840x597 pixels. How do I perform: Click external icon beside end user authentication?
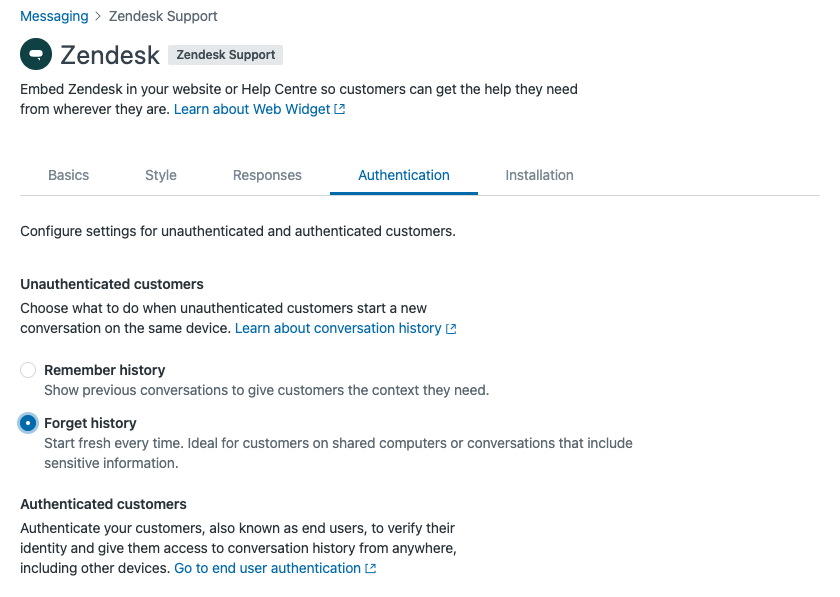pyautogui.click(x=371, y=568)
